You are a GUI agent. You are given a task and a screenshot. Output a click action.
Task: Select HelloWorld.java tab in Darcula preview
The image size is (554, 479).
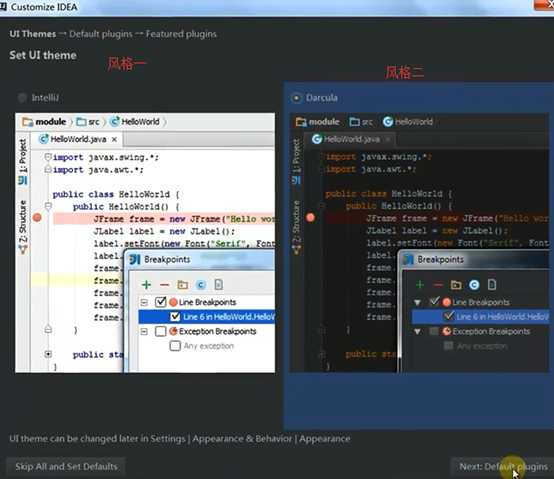350,139
